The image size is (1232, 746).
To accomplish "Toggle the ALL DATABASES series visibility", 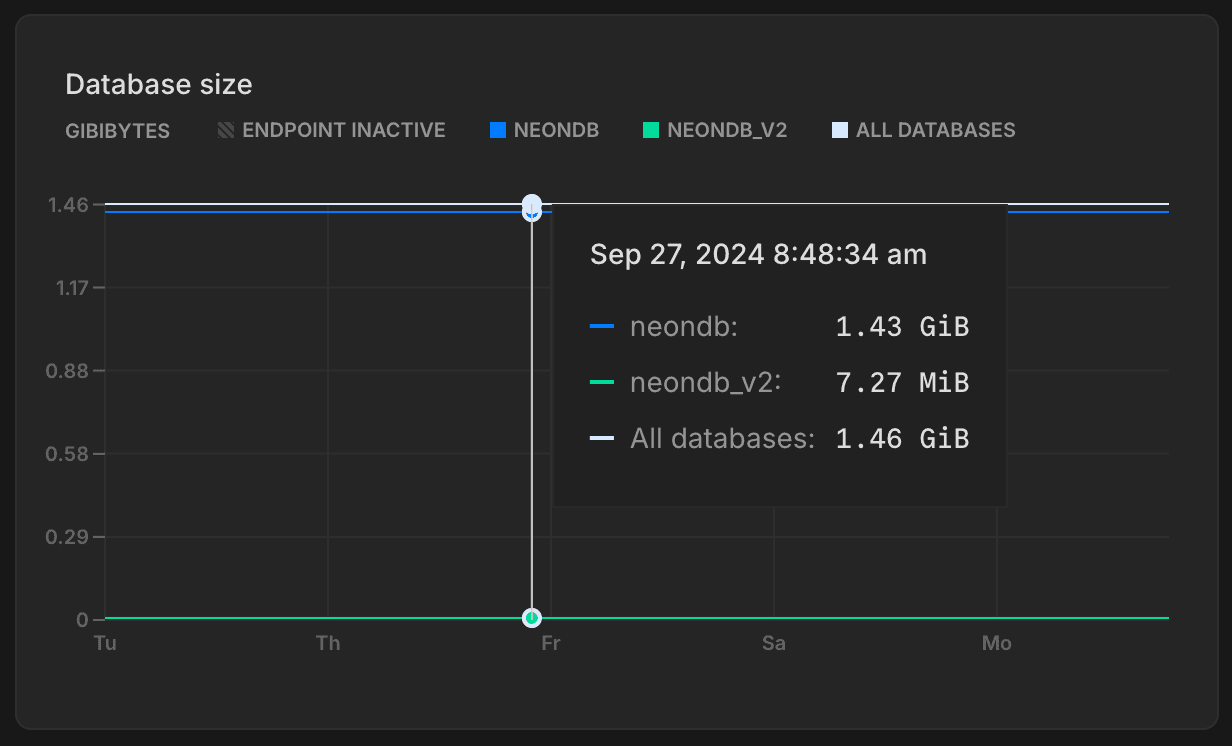I will (x=922, y=130).
